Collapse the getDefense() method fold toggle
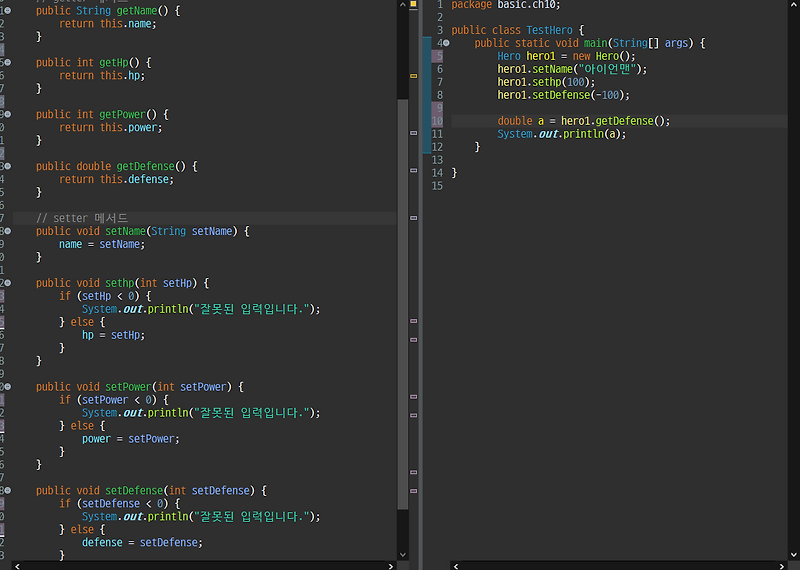Image resolution: width=800 pixels, height=570 pixels. click(x=8, y=166)
